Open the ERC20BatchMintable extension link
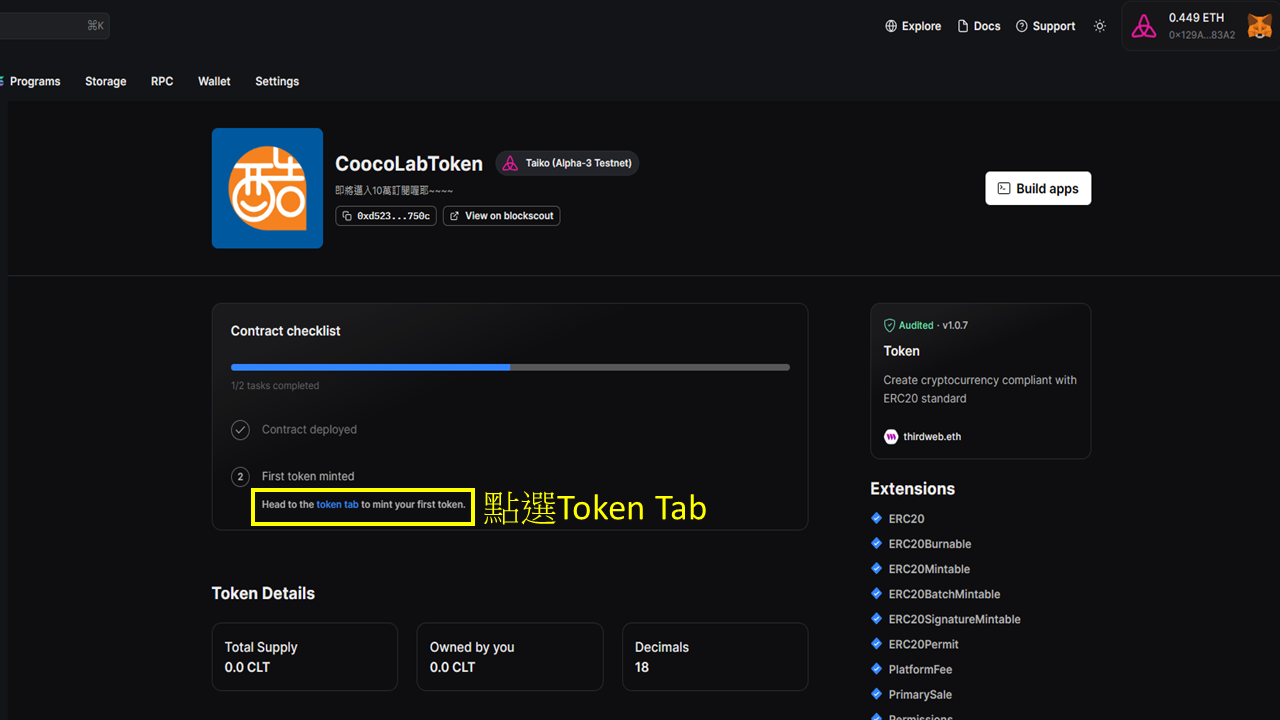The width and height of the screenshot is (1280, 720). (944, 594)
